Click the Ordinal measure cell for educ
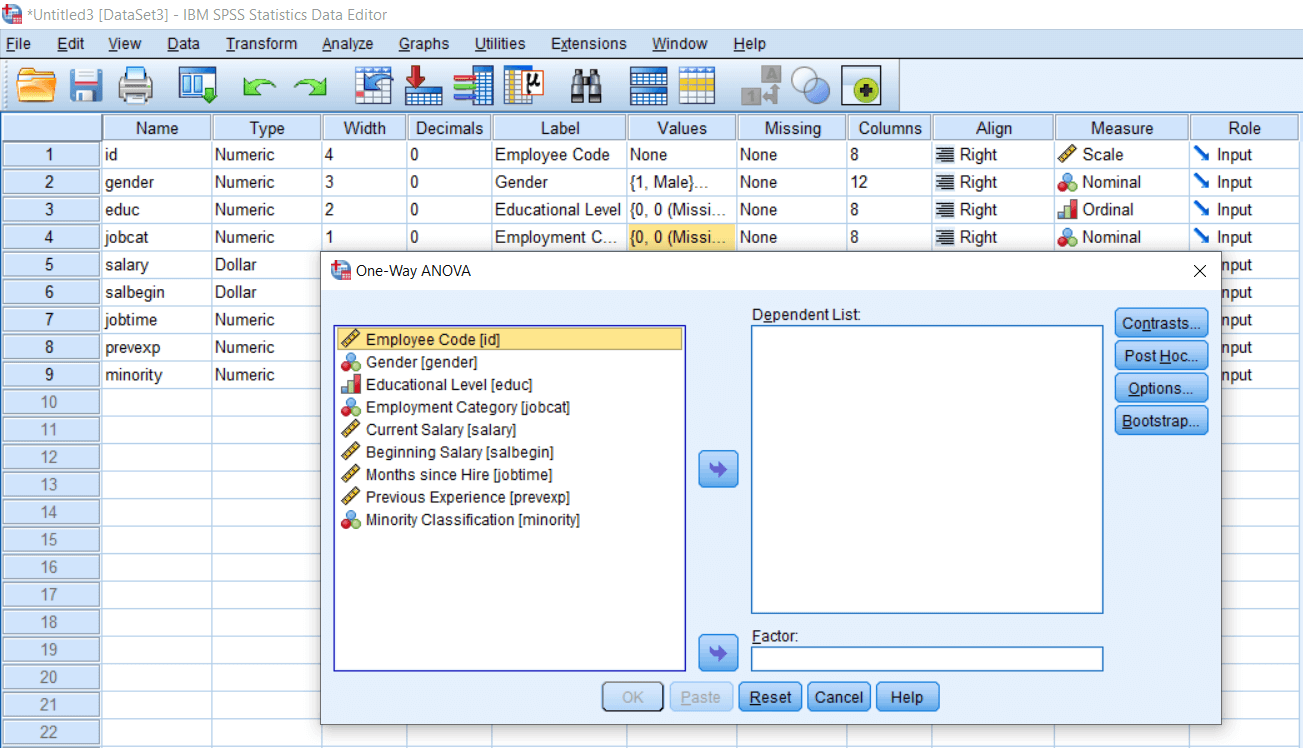Image resolution: width=1303 pixels, height=748 pixels. (1121, 210)
